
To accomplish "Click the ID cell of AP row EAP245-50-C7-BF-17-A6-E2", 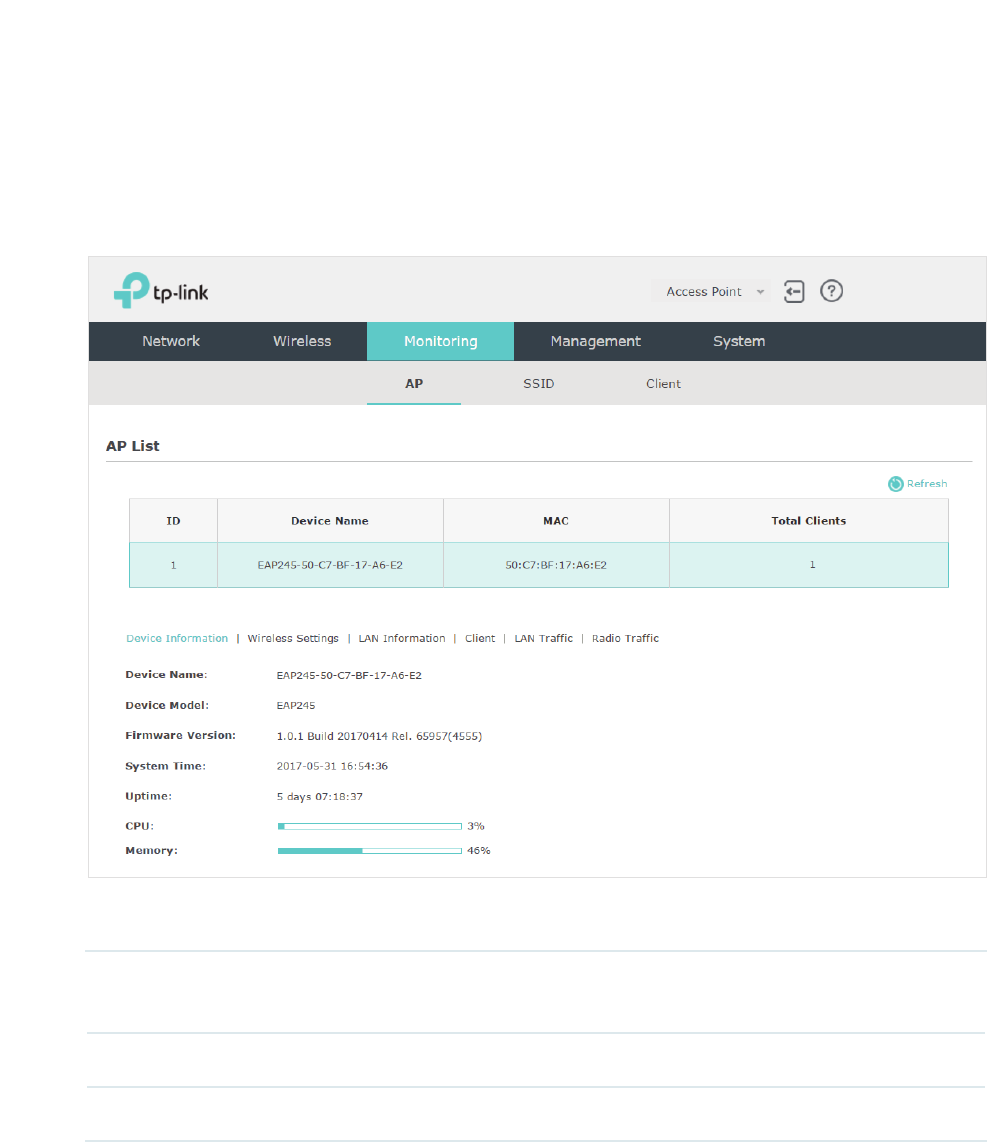I will pyautogui.click(x=173, y=565).
